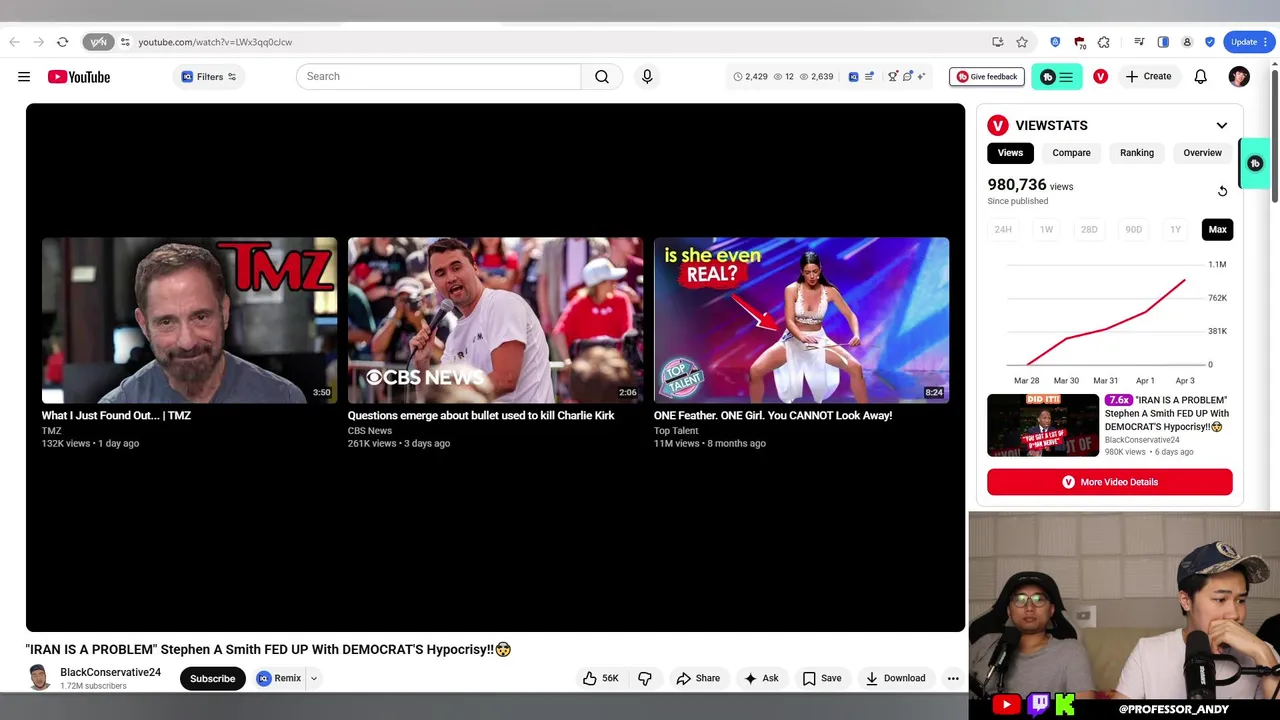The image size is (1280, 720).
Task: Click the IRAN IS A PROBLEM thumbnail in ViewStats
Action: pyautogui.click(x=1043, y=425)
